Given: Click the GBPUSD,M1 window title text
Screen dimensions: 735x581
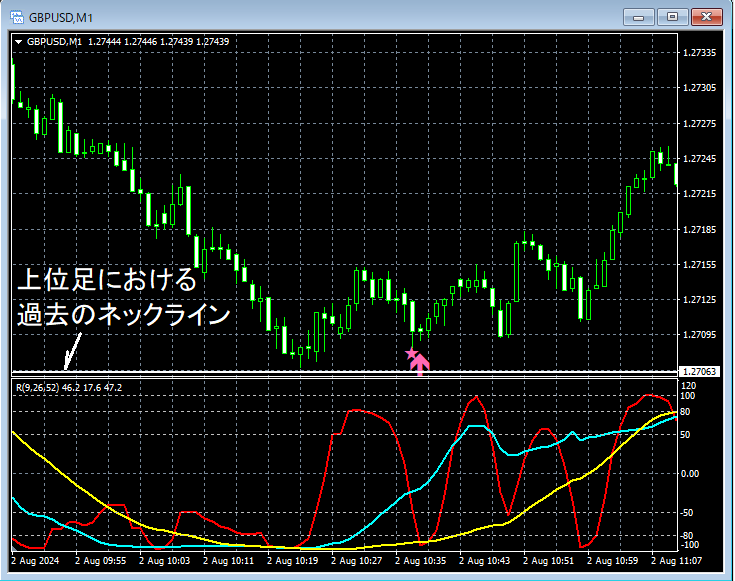Looking at the screenshot, I should tap(61, 18).
